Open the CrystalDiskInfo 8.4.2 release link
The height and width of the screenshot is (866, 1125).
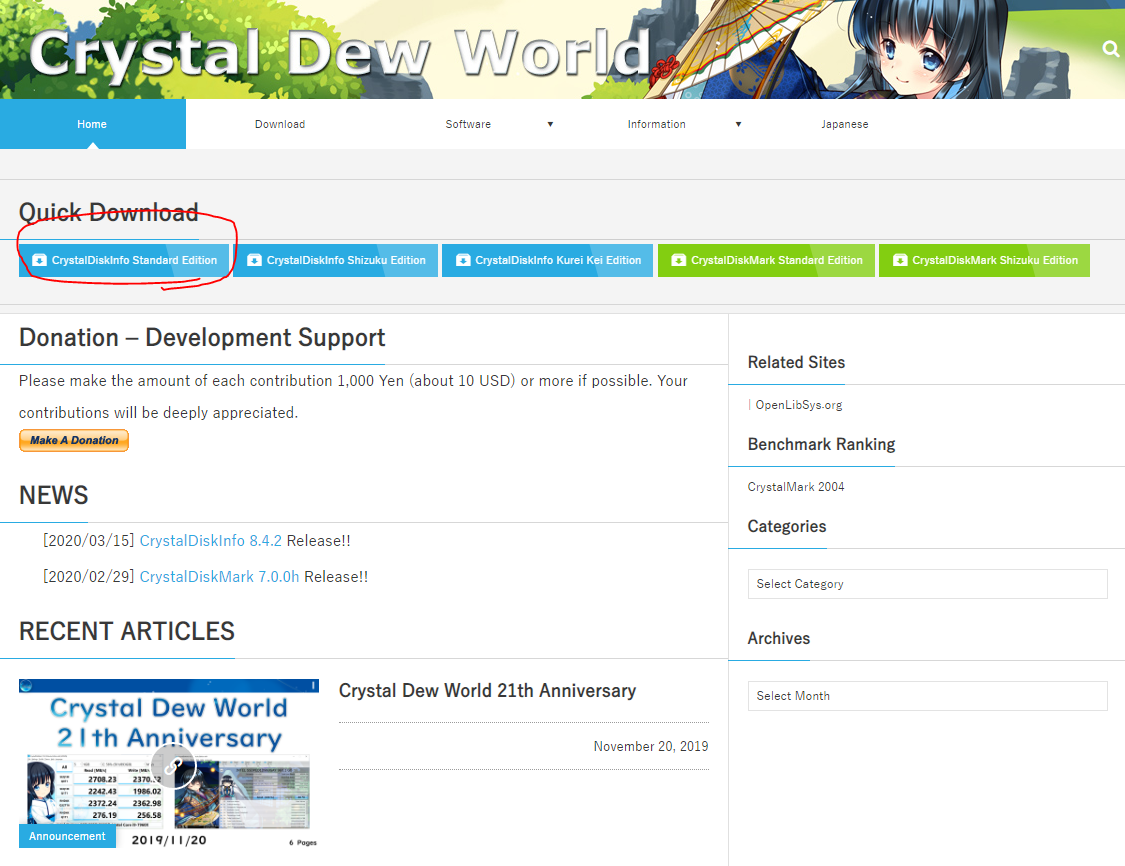[x=210, y=541]
